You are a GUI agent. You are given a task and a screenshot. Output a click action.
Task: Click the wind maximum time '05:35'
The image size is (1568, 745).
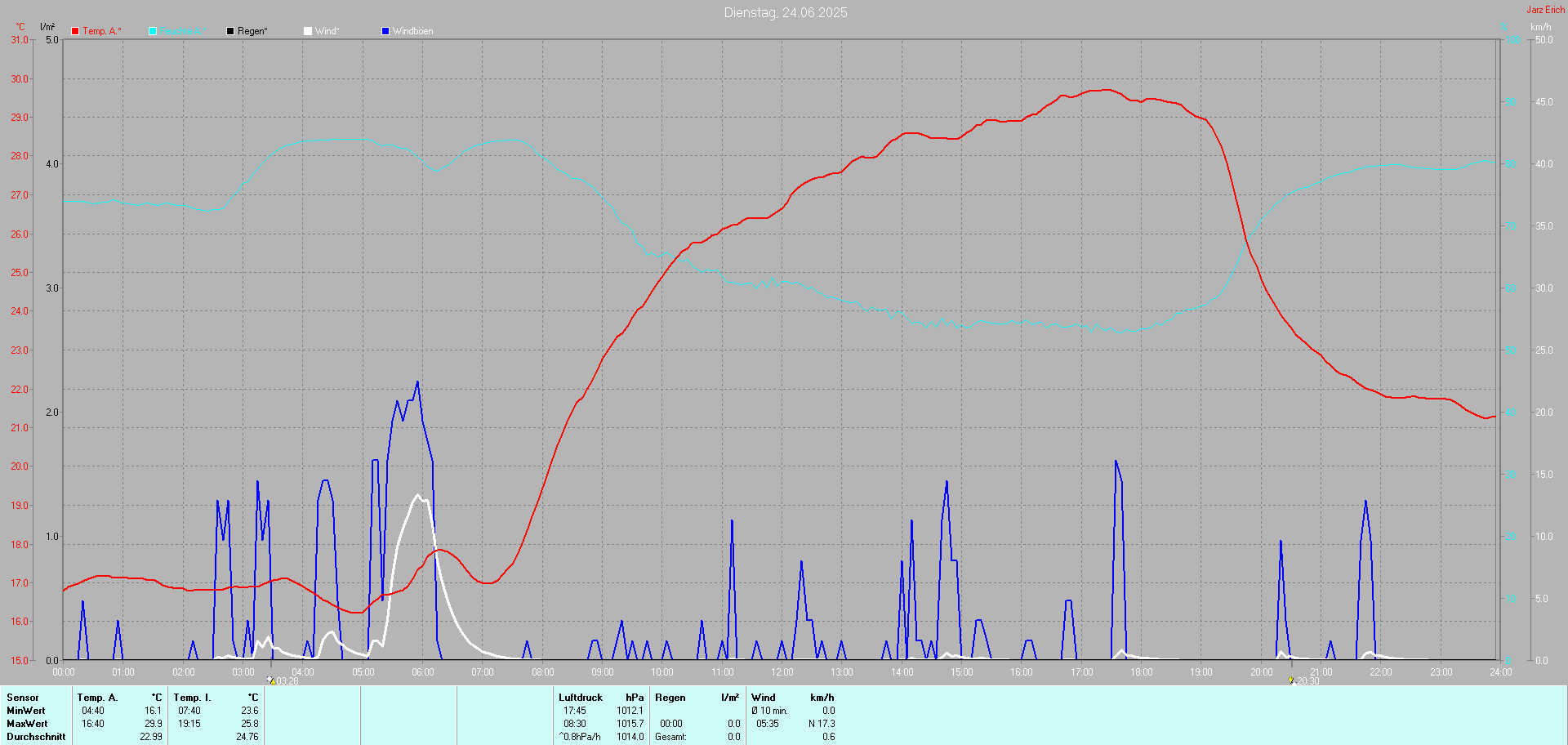pyautogui.click(x=768, y=724)
